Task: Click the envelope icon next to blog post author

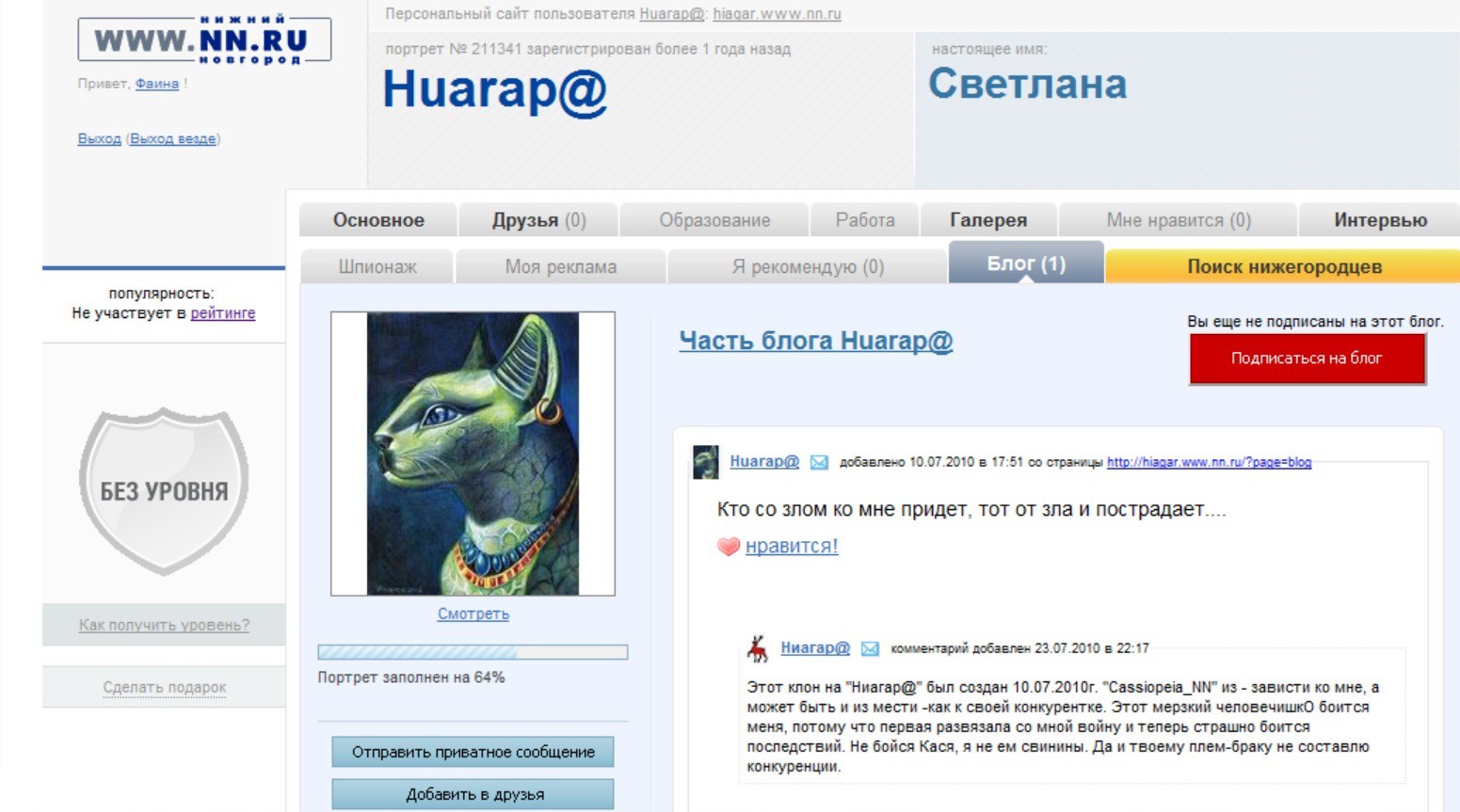Action: 819,462
